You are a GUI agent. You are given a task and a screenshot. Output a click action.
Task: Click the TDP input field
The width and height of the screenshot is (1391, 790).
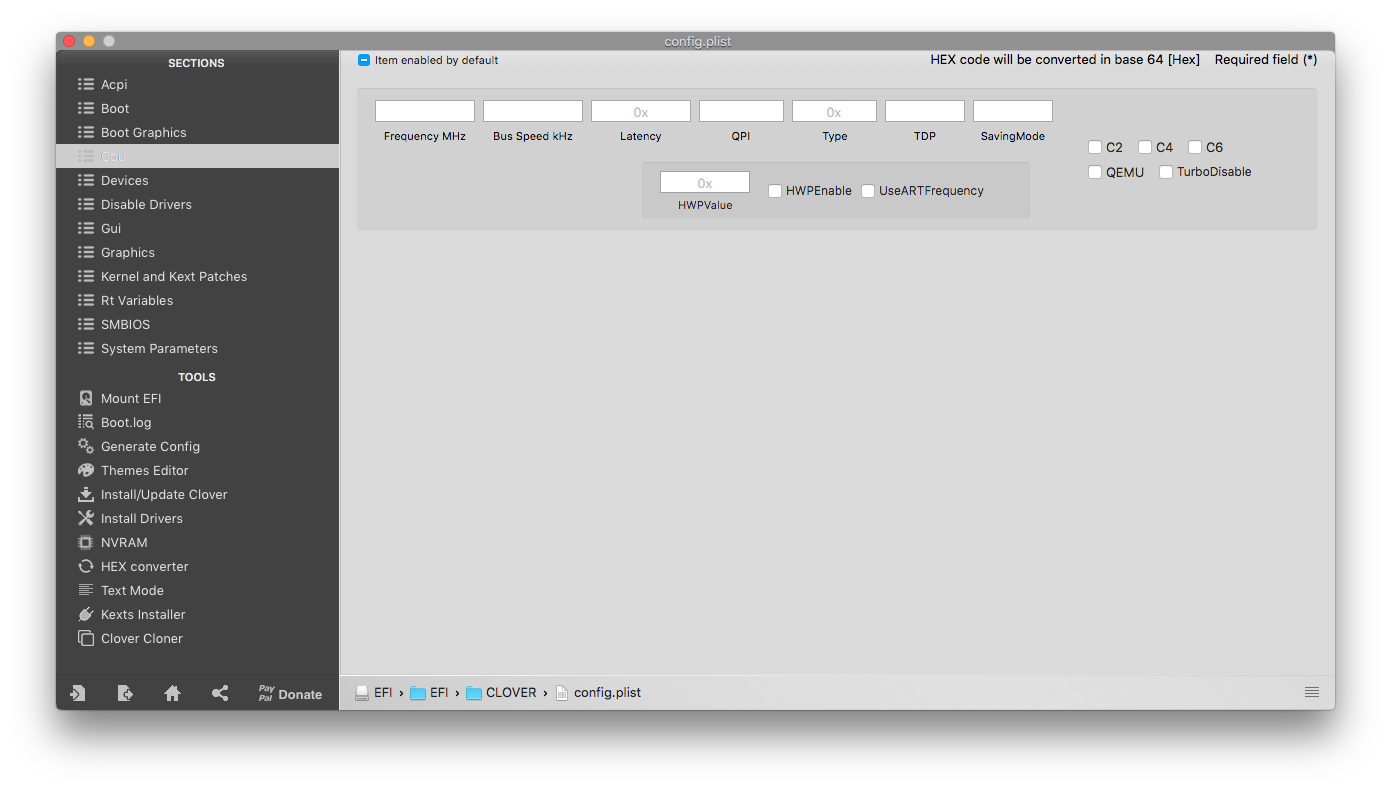[x=925, y=111]
